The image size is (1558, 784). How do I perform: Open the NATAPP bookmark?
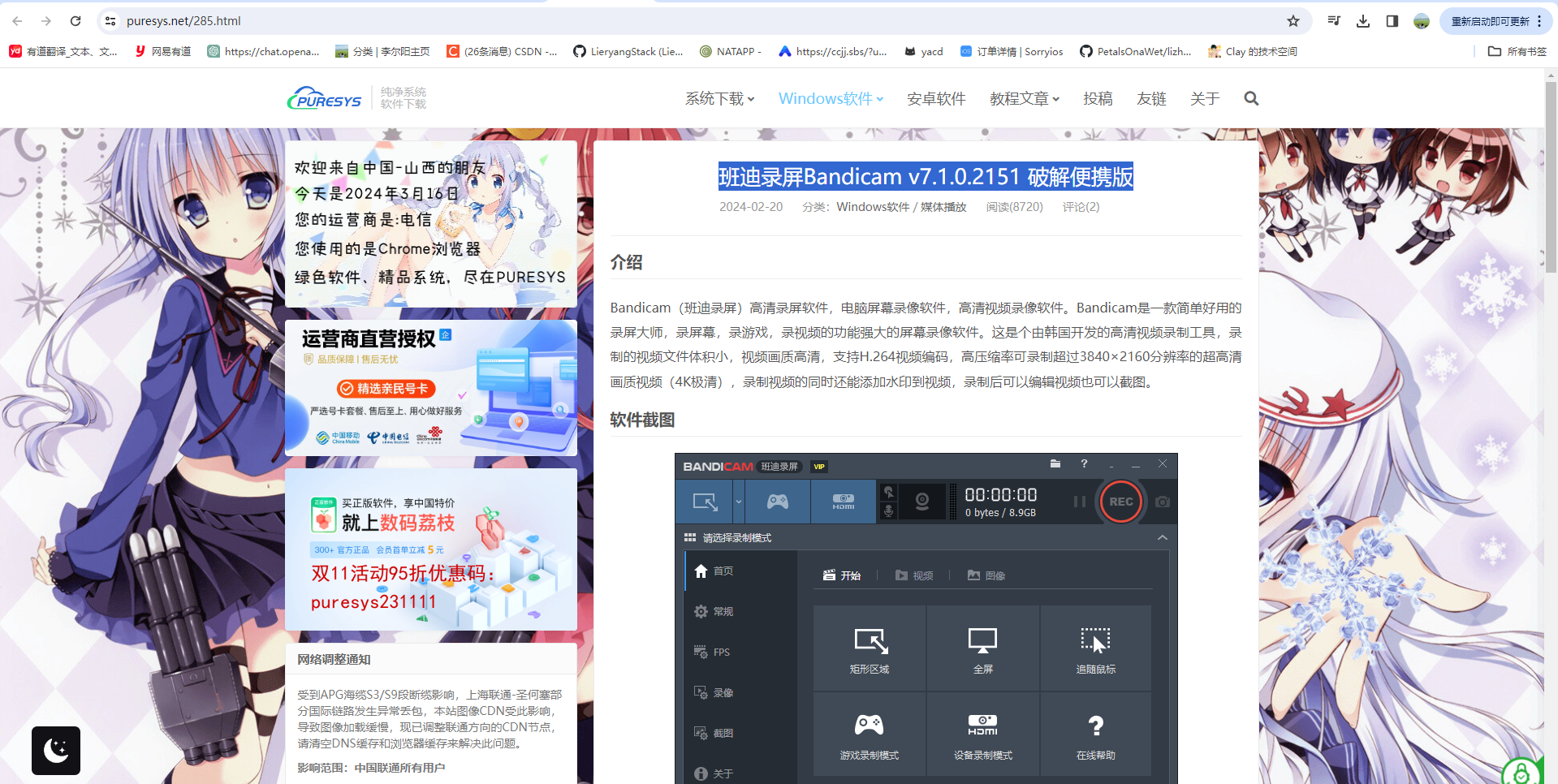click(x=730, y=51)
